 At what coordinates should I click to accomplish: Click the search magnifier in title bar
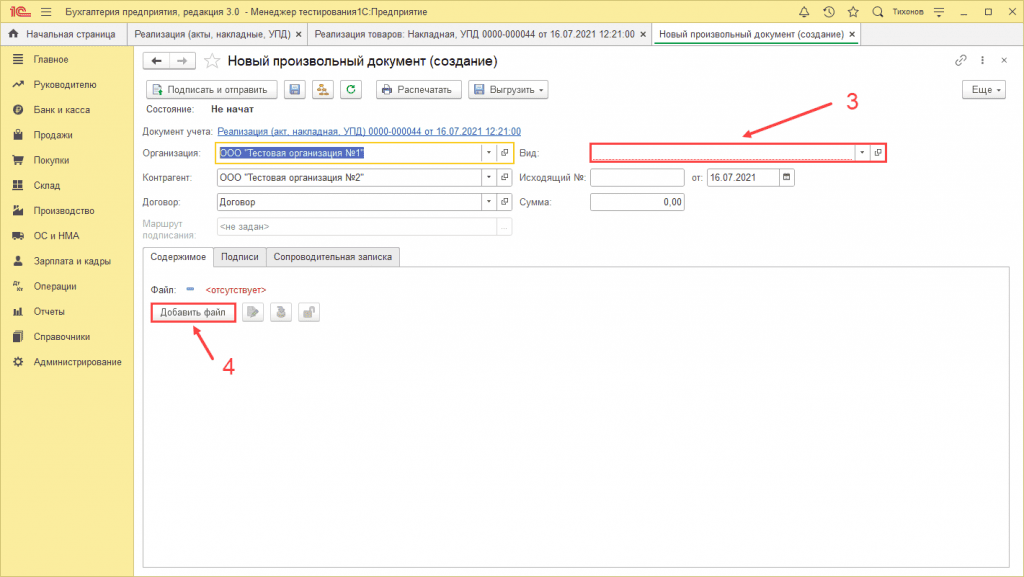[x=877, y=12]
